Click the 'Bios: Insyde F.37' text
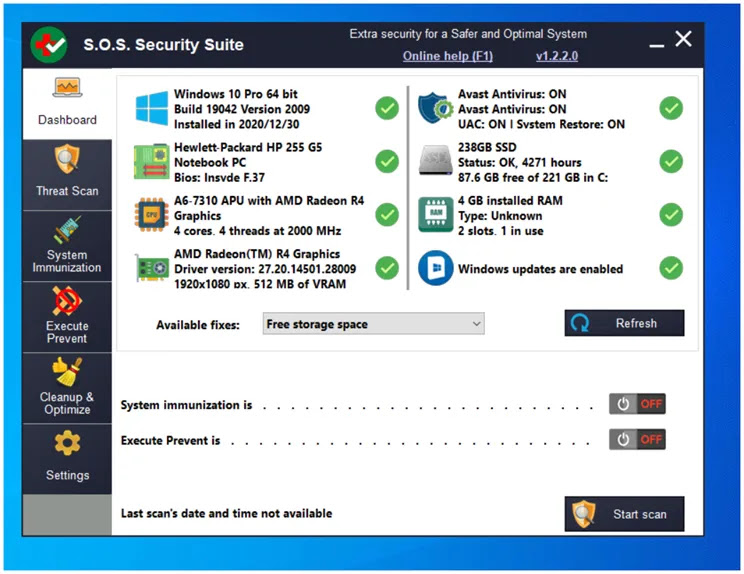The image size is (744, 574). point(219,177)
